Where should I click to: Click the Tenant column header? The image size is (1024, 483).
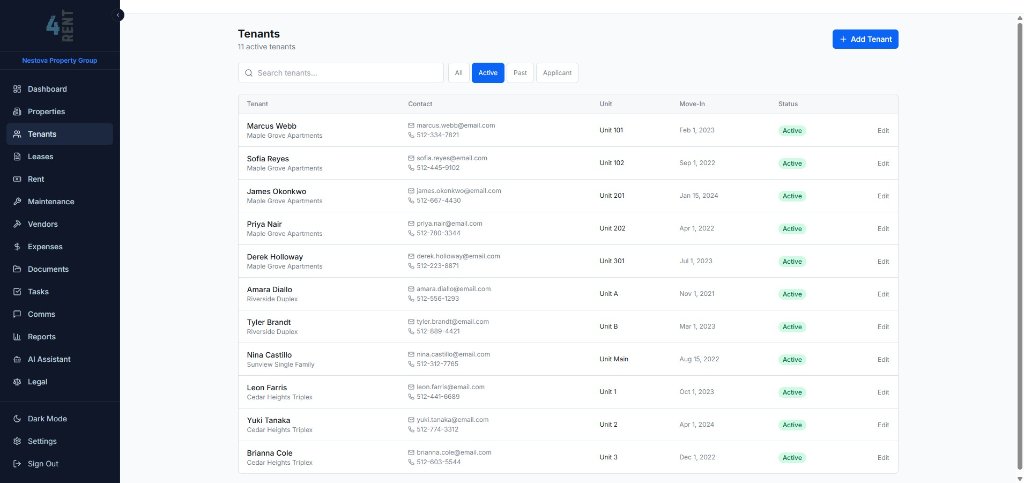pyautogui.click(x=257, y=104)
